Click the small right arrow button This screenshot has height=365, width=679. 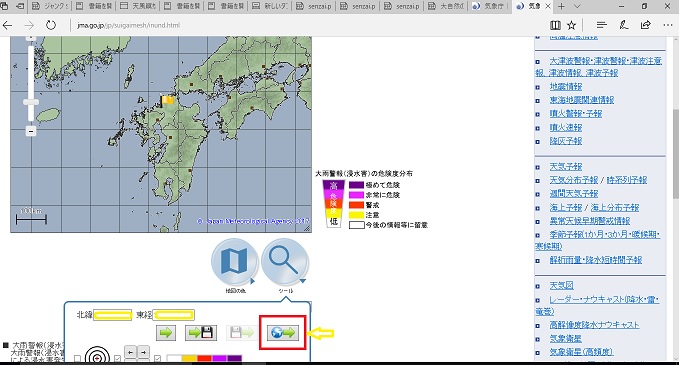coord(143,352)
